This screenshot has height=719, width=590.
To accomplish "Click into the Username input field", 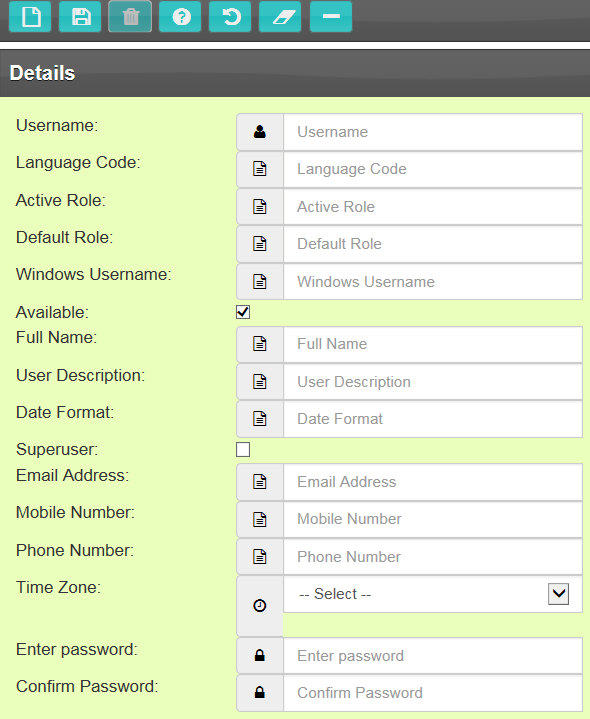I will (x=433, y=132).
